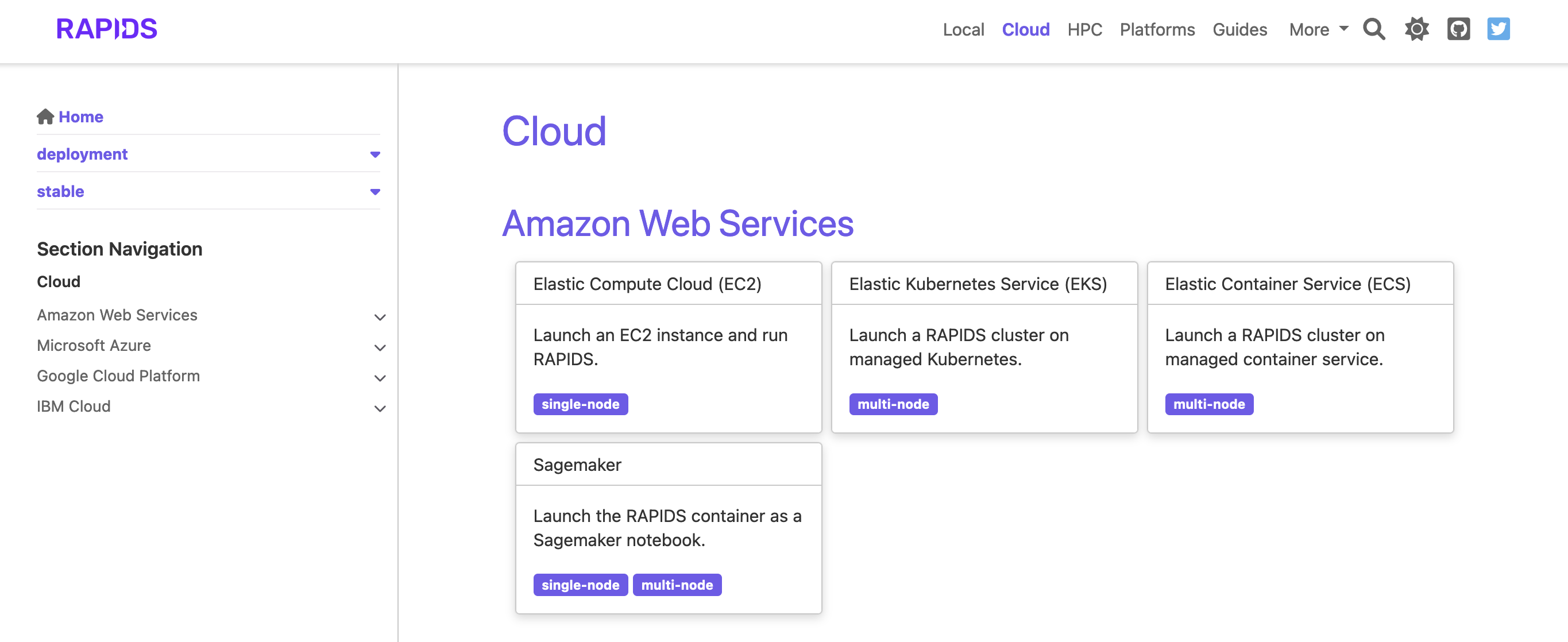Open the Elastic Compute Cloud (EC2) card

click(x=647, y=284)
